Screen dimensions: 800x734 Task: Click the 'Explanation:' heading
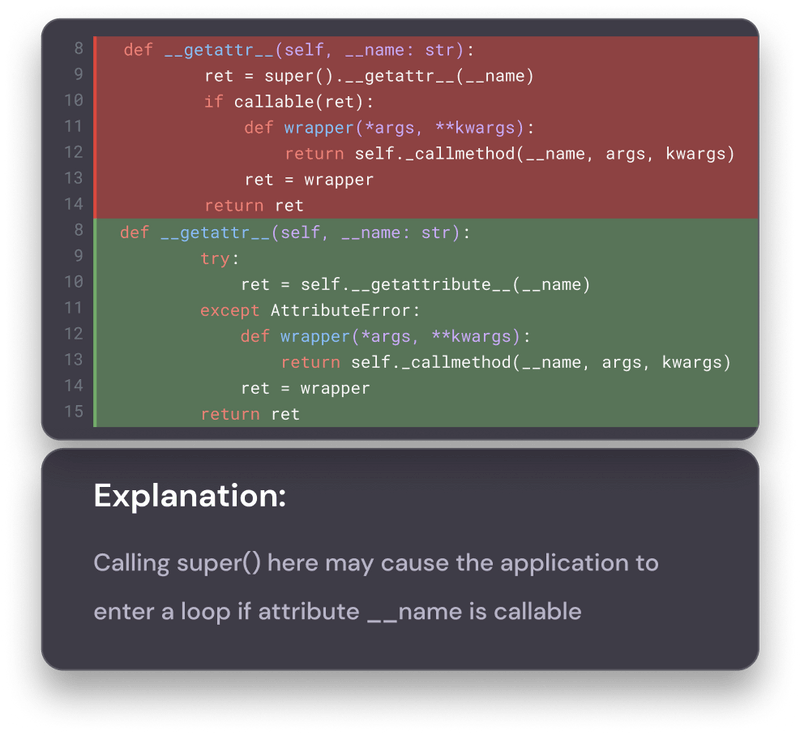click(190, 496)
